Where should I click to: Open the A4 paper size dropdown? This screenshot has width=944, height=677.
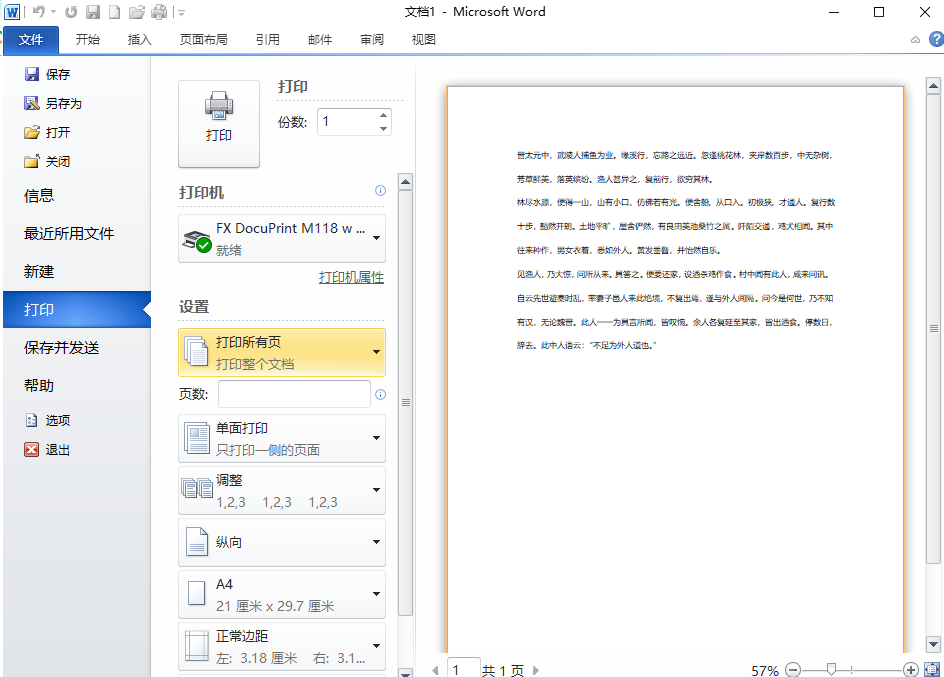pyautogui.click(x=282, y=595)
